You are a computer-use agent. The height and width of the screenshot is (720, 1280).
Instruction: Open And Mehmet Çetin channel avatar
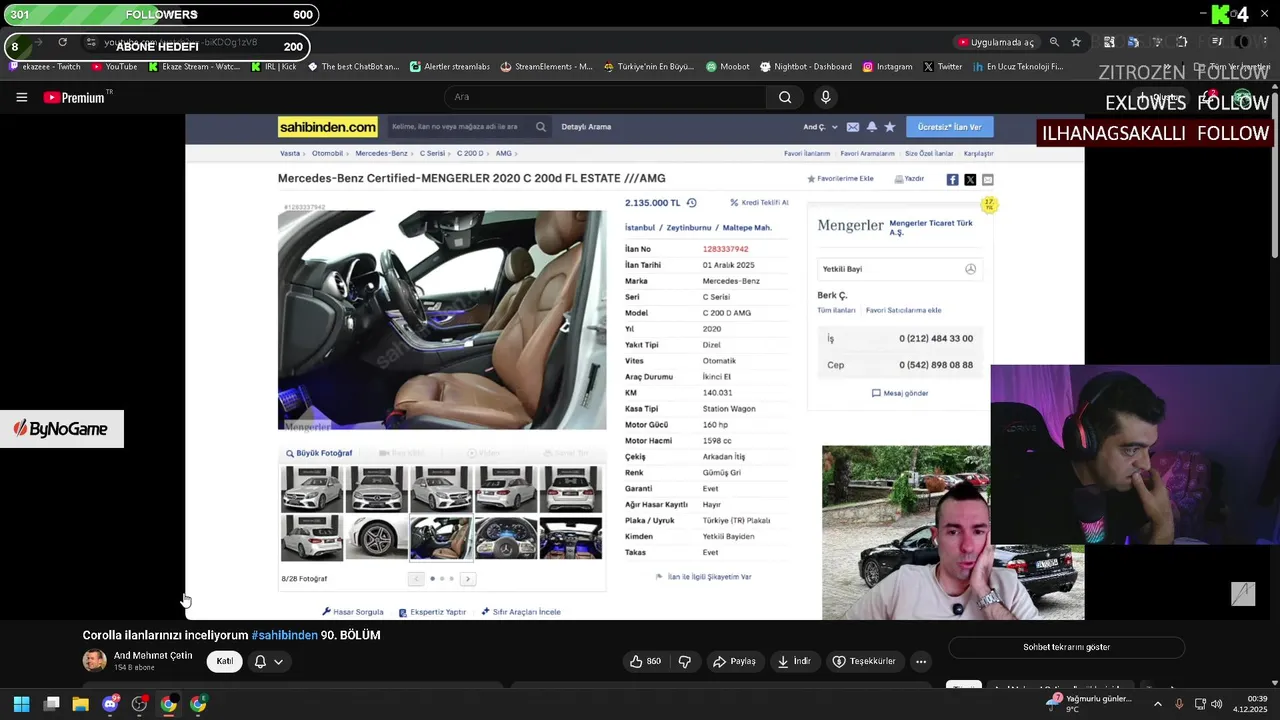[x=95, y=661]
